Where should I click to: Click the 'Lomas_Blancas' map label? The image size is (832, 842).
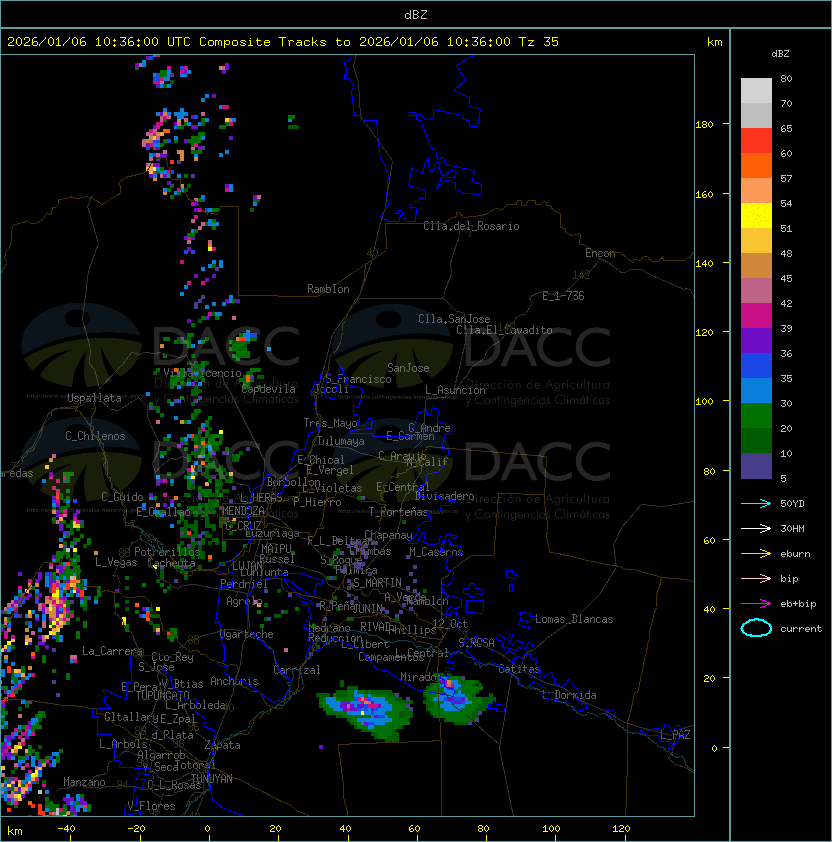tap(574, 619)
